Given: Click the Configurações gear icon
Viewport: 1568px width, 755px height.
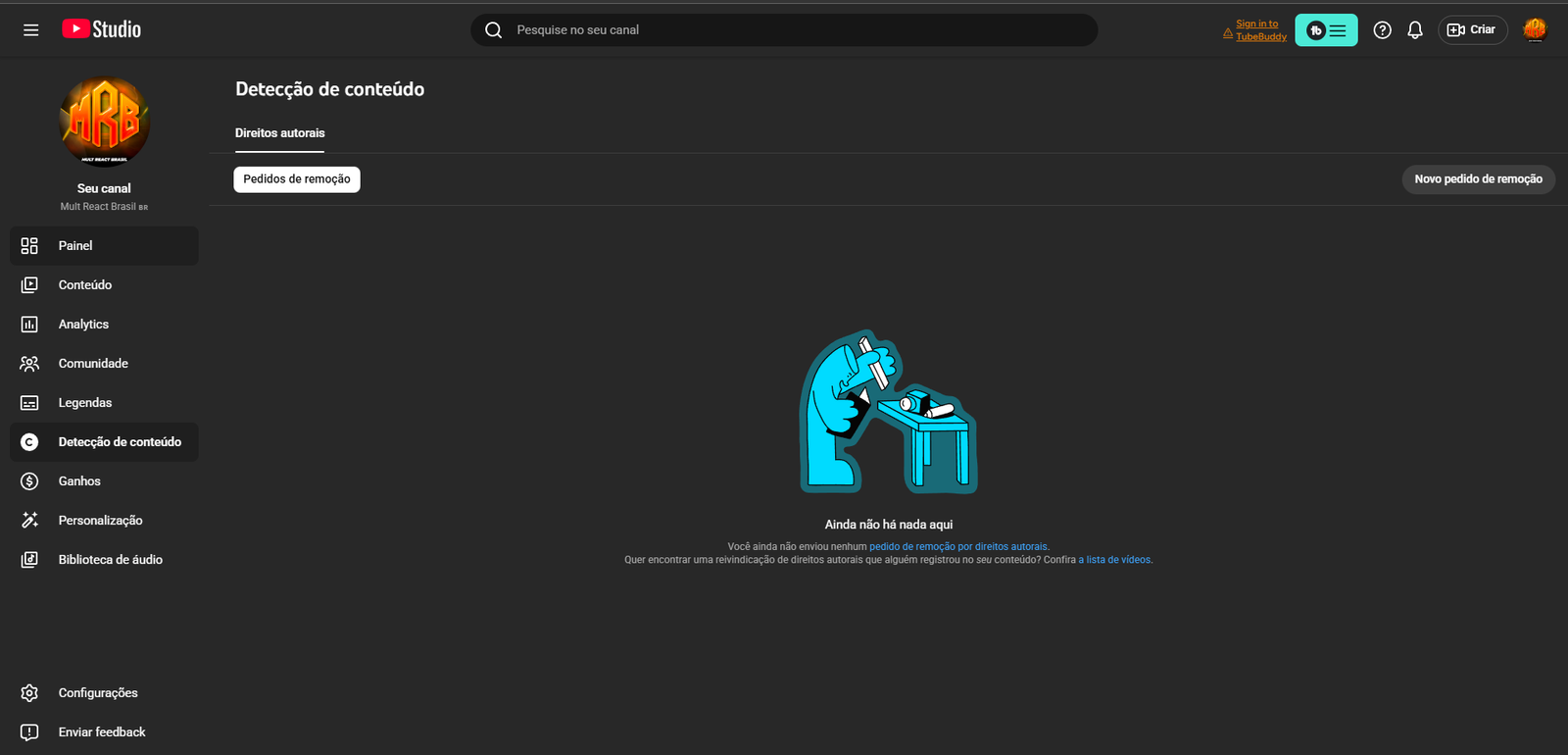Looking at the screenshot, I should coord(29,693).
